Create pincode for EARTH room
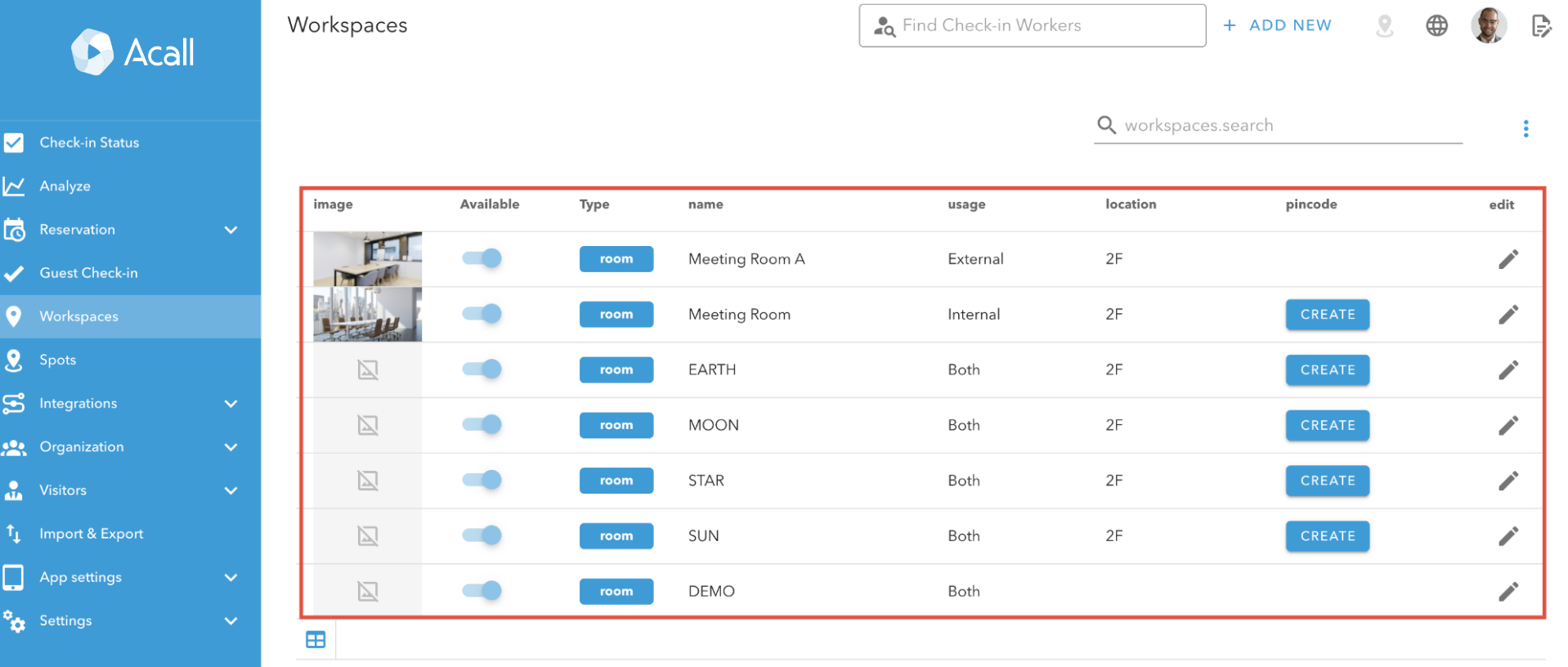 pyautogui.click(x=1328, y=370)
